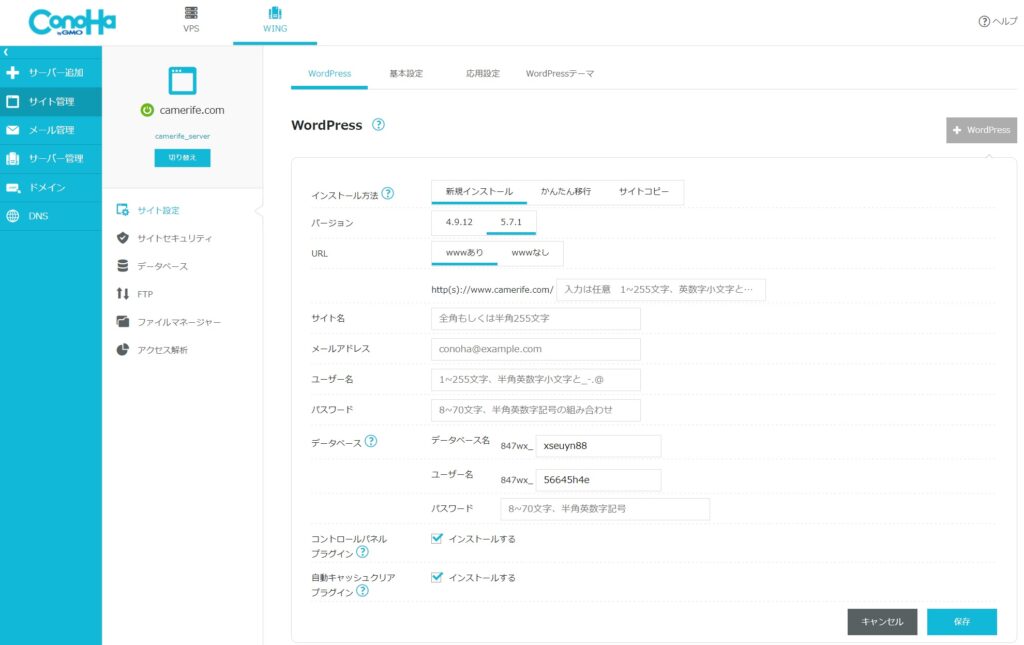The width and height of the screenshot is (1024, 645).
Task: Switch to the WordPress tab
Action: [x=329, y=74]
